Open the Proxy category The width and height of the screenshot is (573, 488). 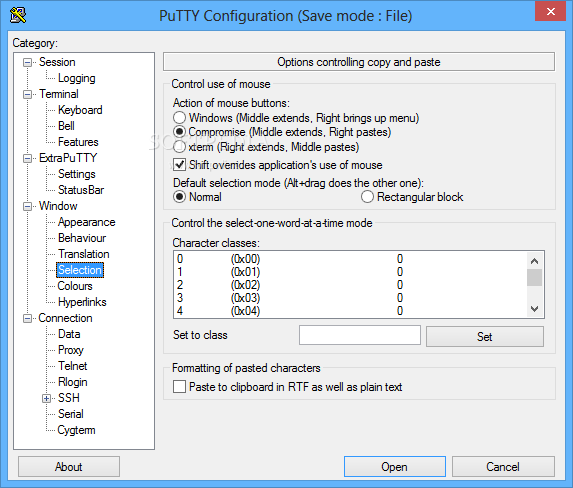click(71, 350)
